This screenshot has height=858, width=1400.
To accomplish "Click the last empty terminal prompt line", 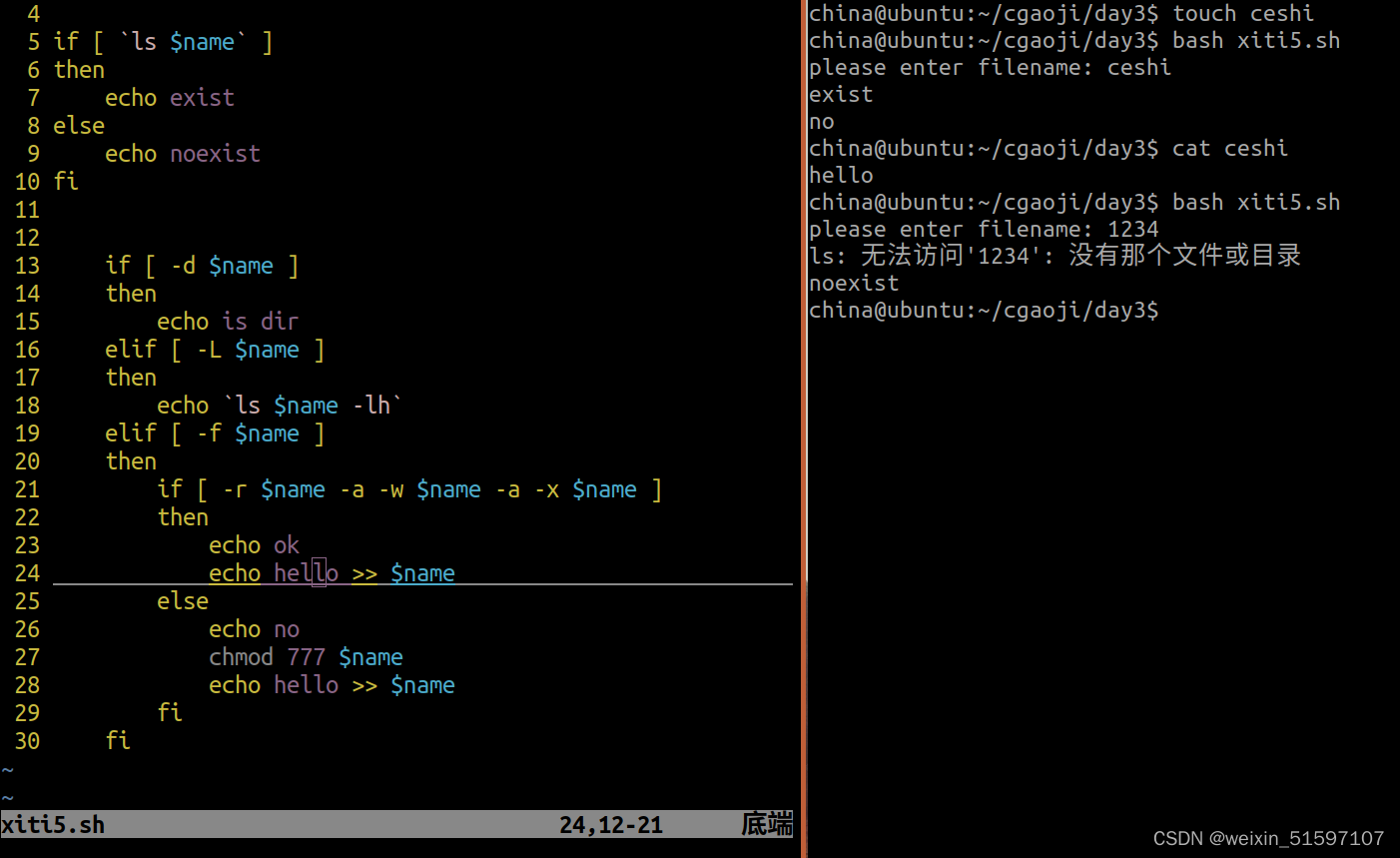I will tap(984, 311).
